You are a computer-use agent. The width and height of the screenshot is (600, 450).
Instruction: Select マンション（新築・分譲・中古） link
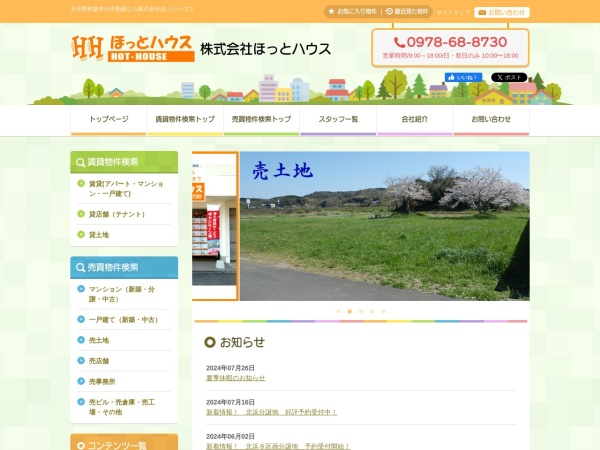(122, 294)
